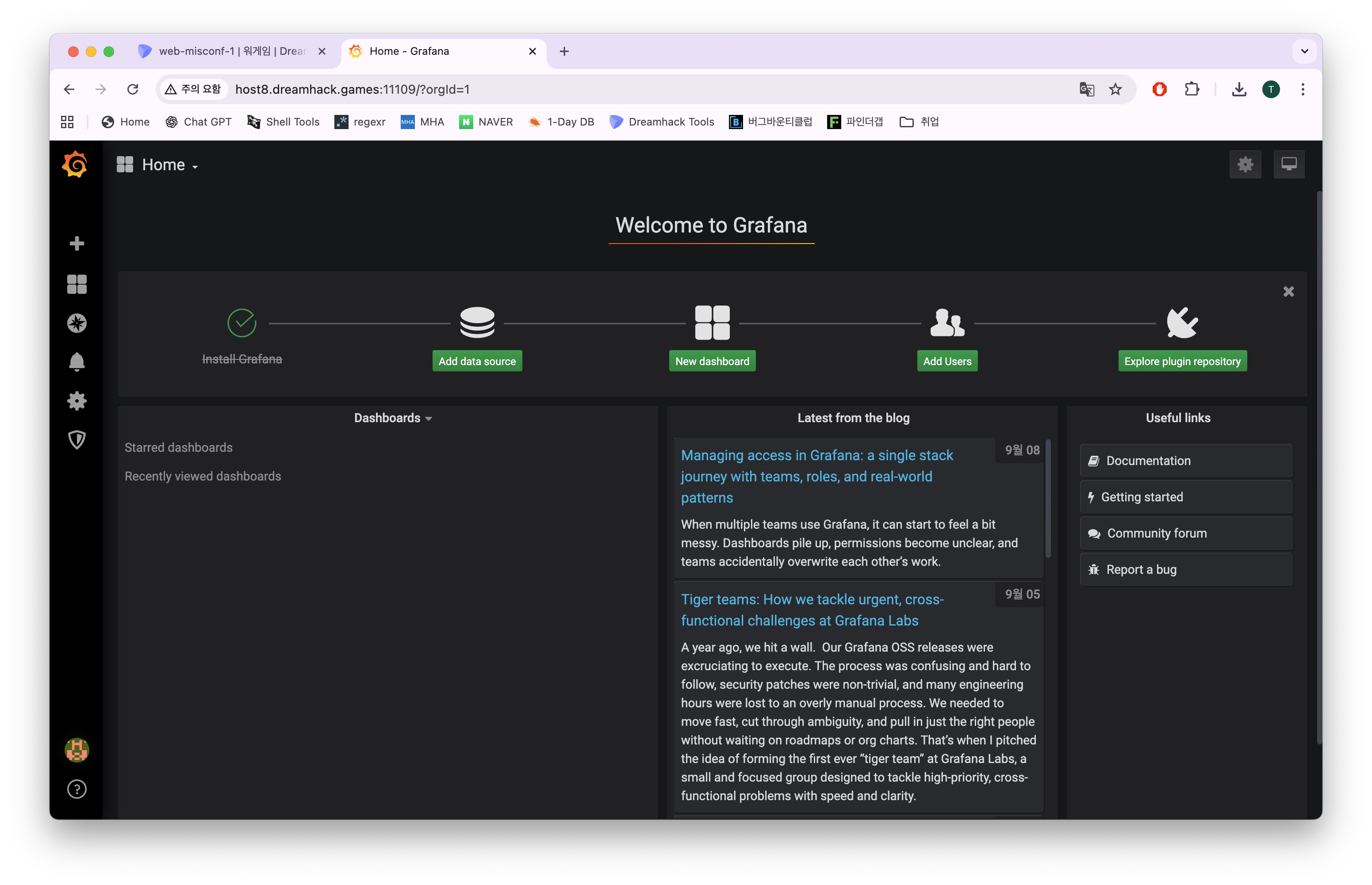The image size is (1372, 885).
Task: Open the Alerting bell icon
Action: 77,362
